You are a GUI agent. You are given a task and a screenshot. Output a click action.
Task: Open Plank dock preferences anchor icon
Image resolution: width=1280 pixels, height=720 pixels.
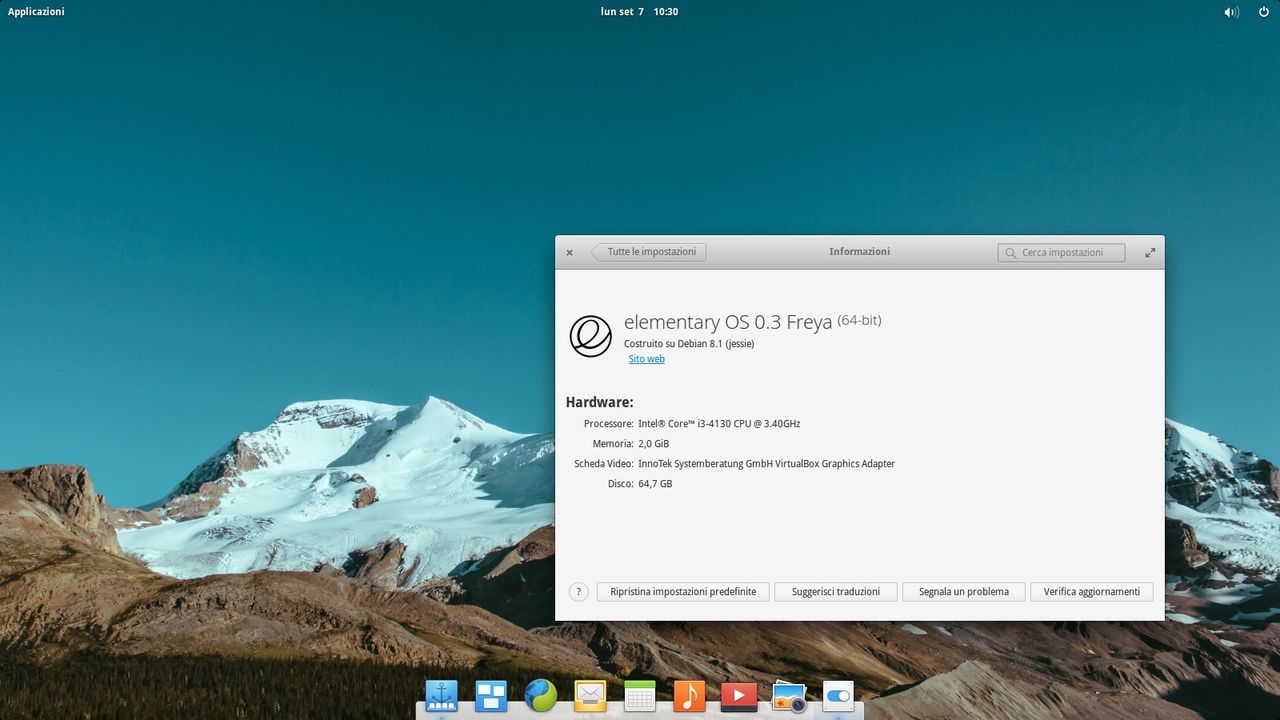tap(441, 695)
